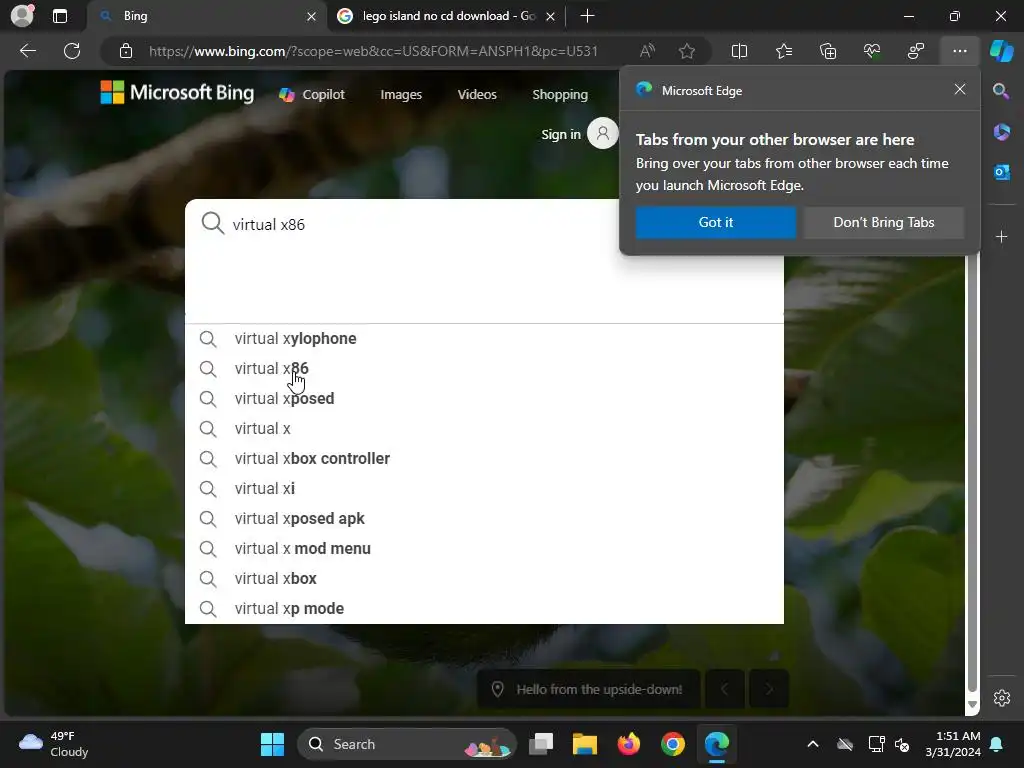Launch Google Chrome from taskbar
Screen dimensions: 1024x768
672,744
